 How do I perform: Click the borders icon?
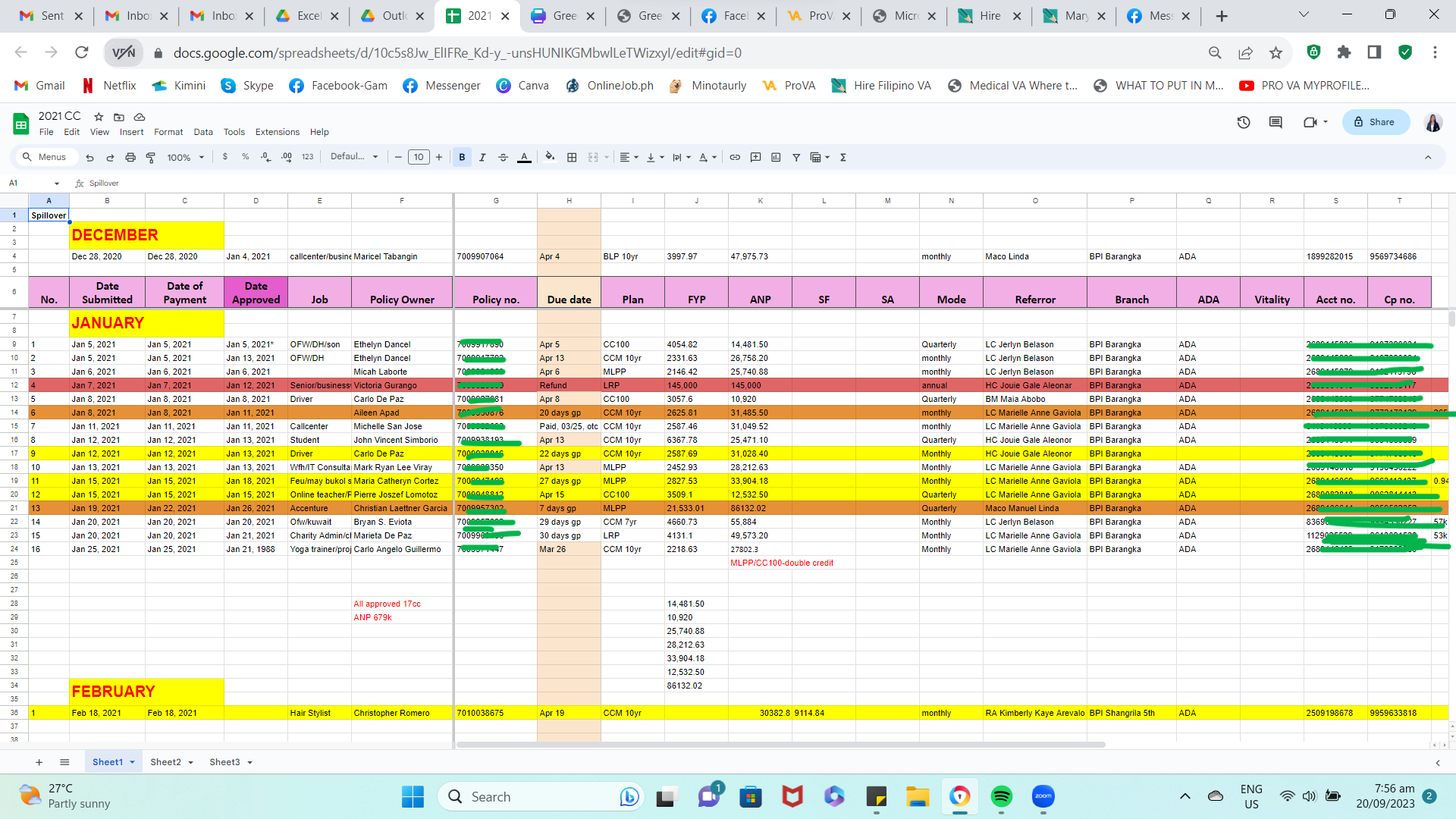pyautogui.click(x=572, y=158)
